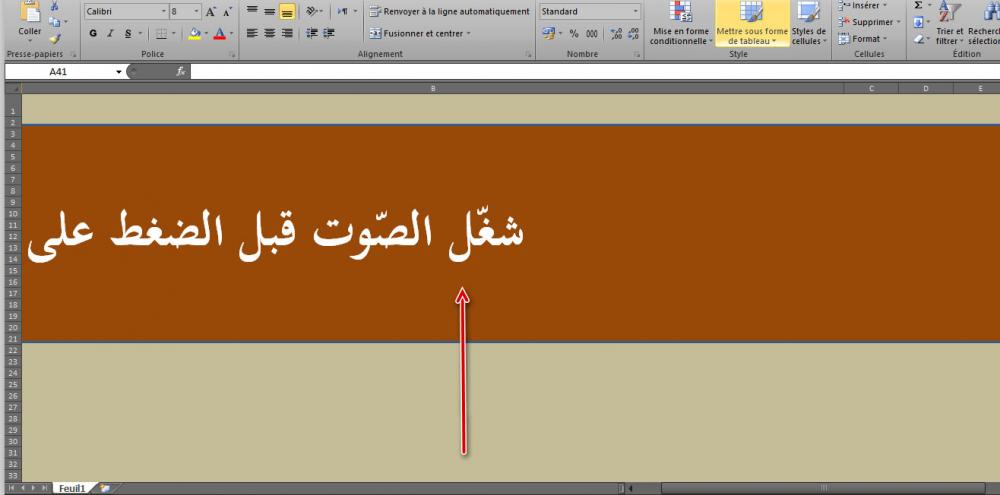Toggle middle vertical alignment
This screenshot has height=495, width=1000.
pyautogui.click(x=270, y=11)
